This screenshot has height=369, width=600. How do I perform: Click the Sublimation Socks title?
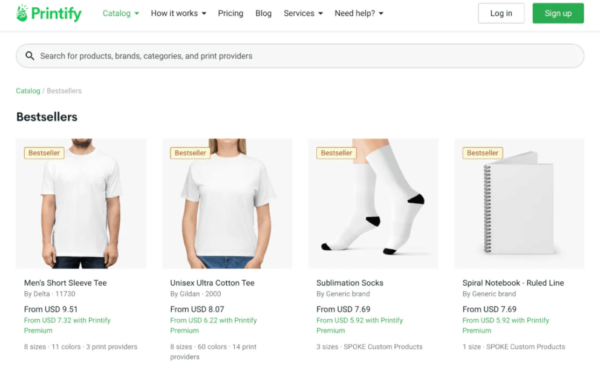[350, 283]
